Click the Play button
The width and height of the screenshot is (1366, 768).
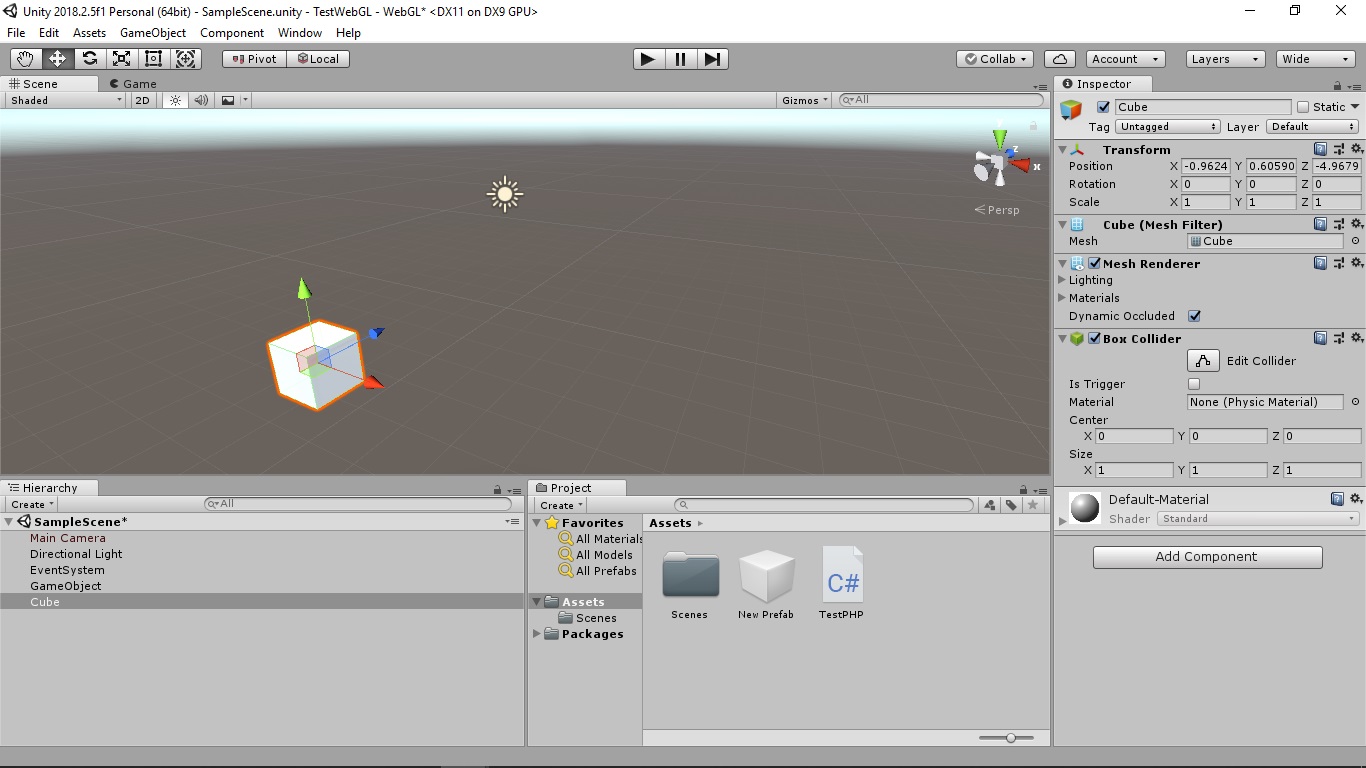coord(648,59)
